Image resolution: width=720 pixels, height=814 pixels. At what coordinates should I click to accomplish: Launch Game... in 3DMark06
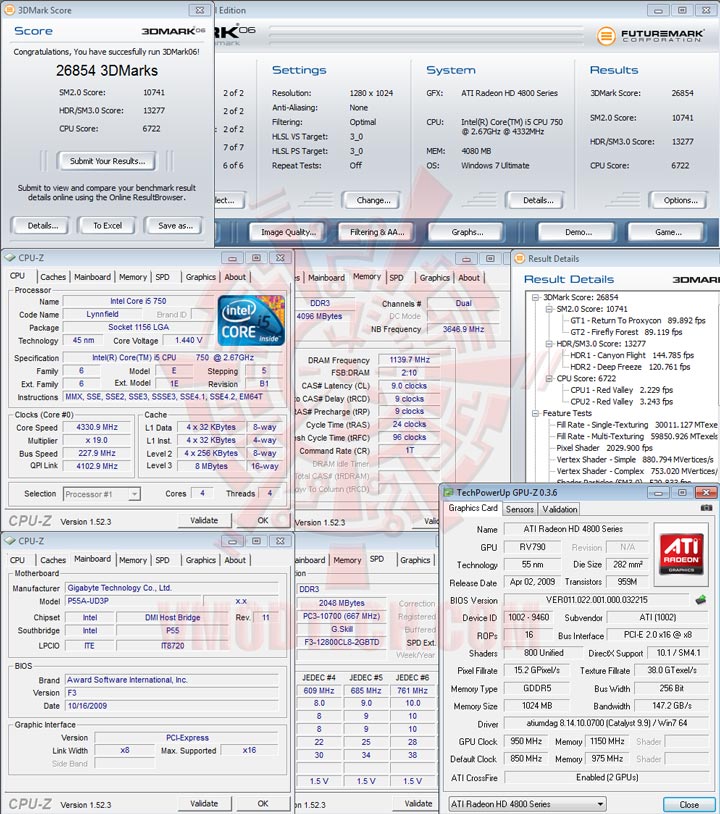pyautogui.click(x=668, y=232)
